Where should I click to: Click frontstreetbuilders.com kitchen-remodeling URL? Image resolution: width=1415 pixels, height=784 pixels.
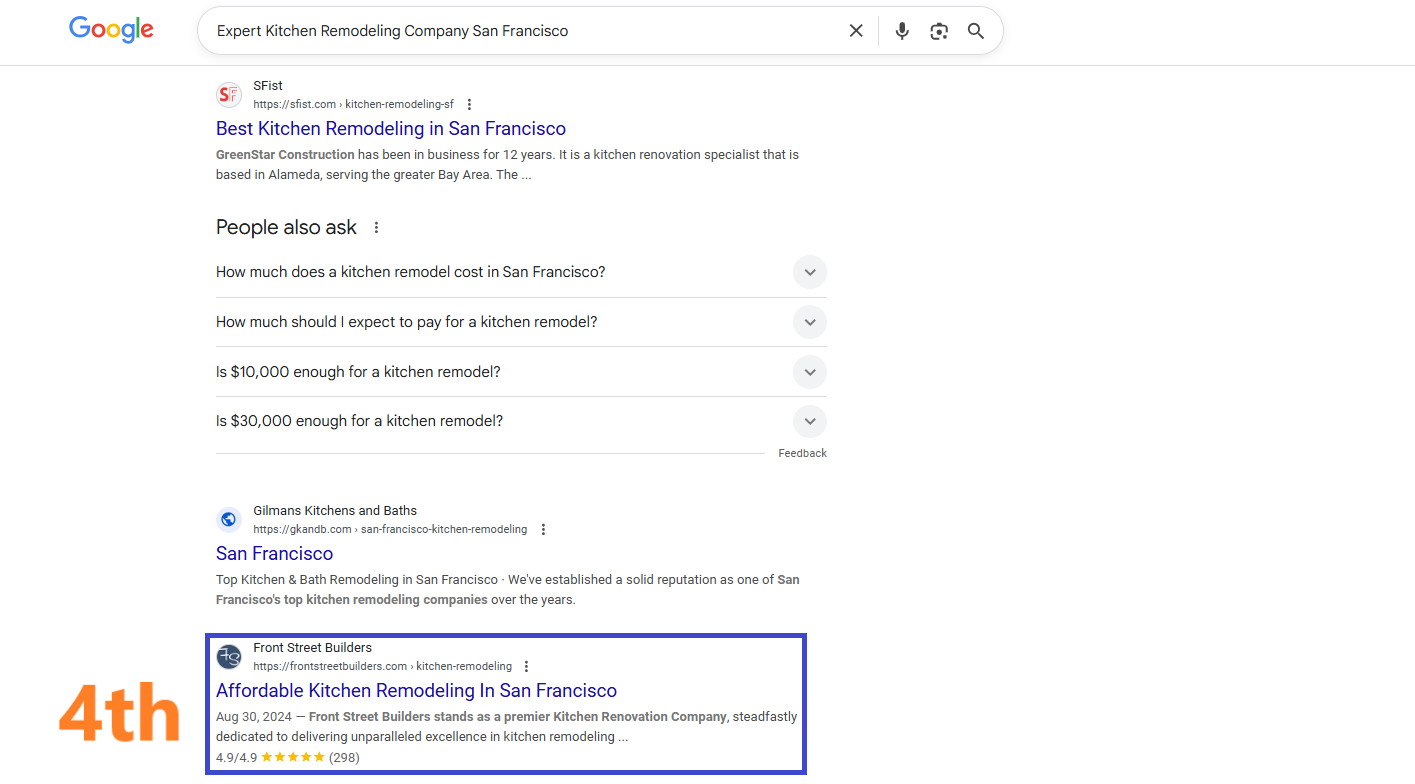coord(382,666)
